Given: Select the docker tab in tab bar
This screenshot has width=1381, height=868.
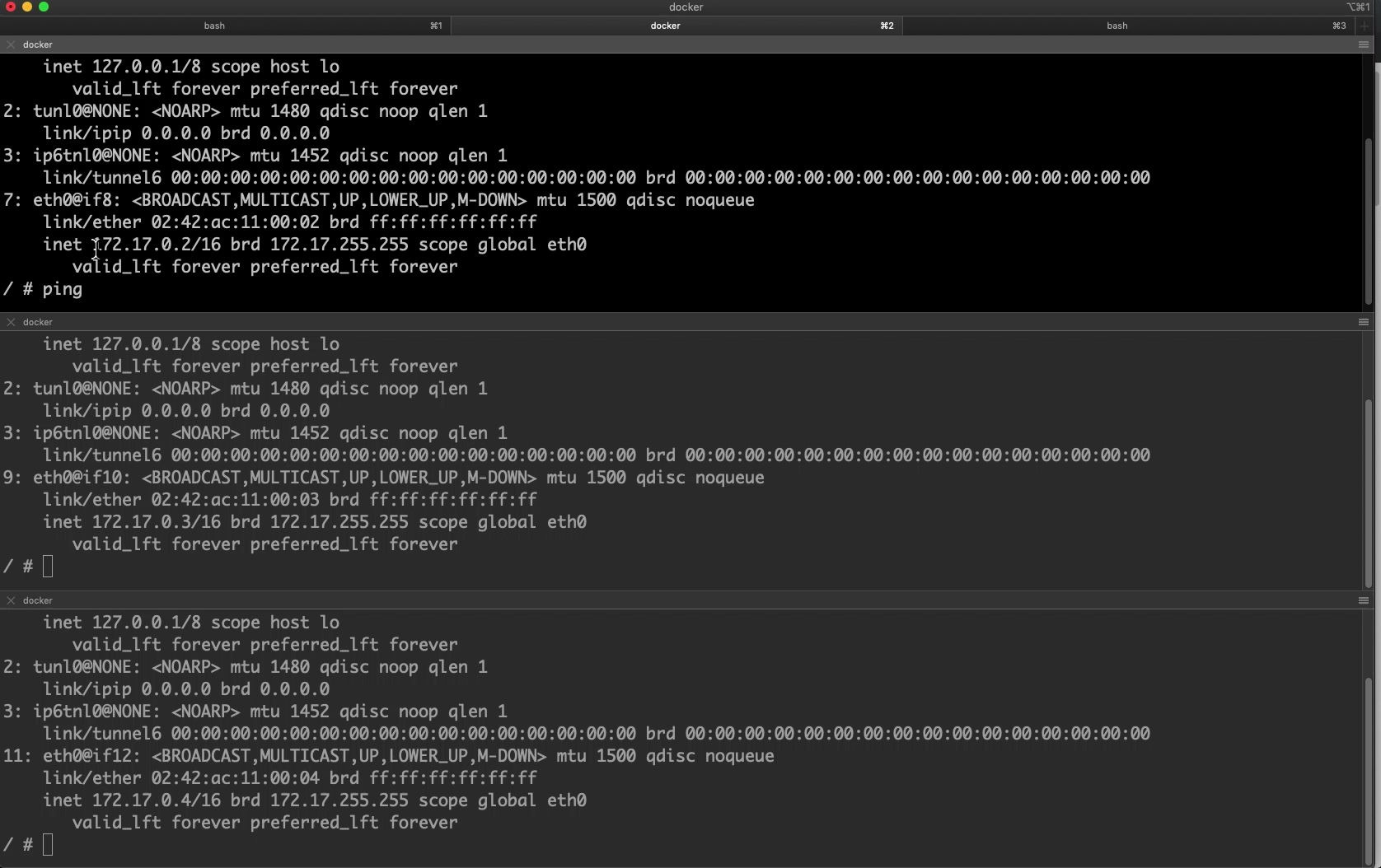Looking at the screenshot, I should point(676,26).
